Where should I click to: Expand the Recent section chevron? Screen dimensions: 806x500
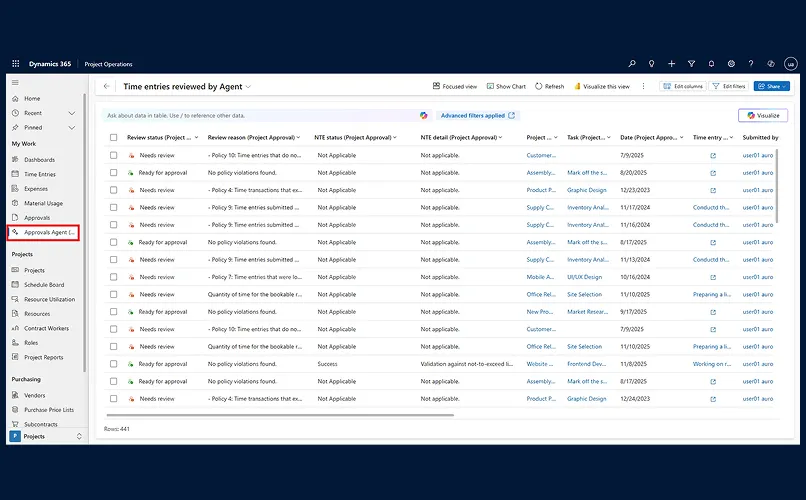tap(71, 113)
